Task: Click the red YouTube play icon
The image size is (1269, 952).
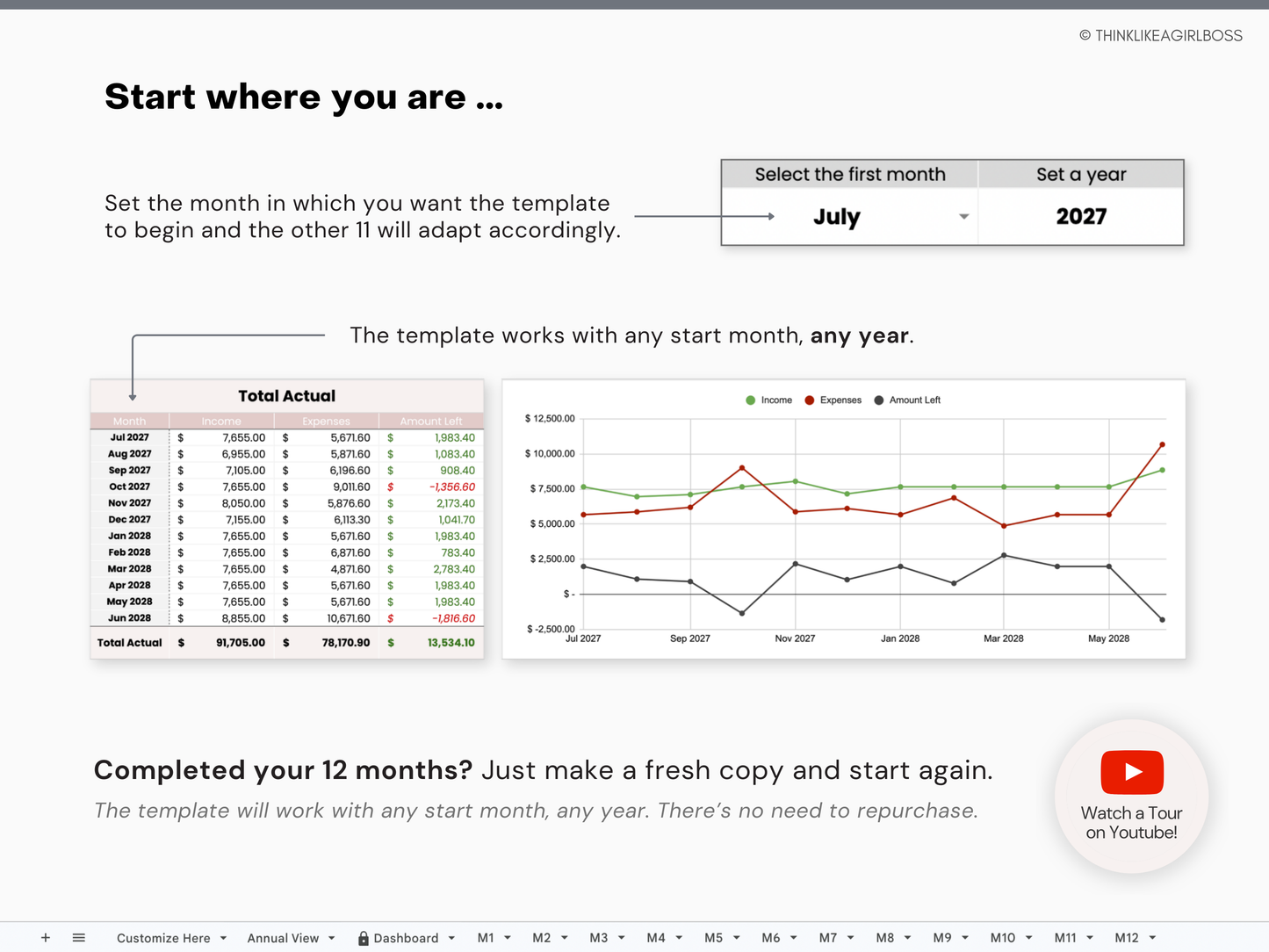Action: (x=1131, y=772)
